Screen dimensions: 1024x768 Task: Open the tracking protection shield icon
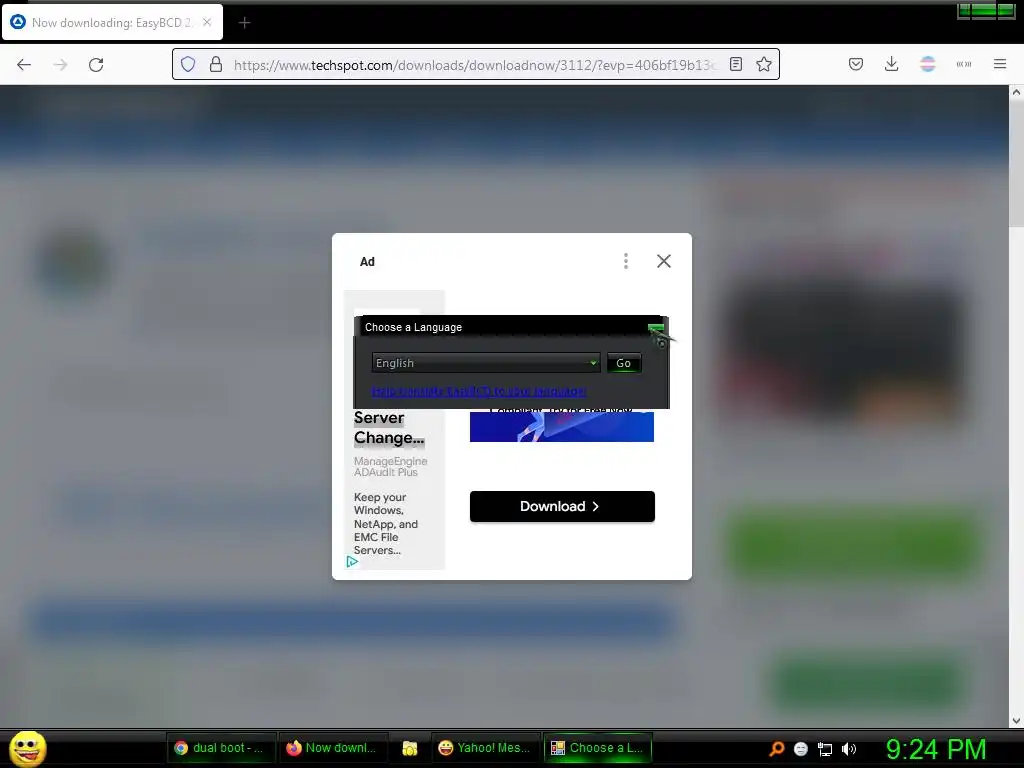188,64
